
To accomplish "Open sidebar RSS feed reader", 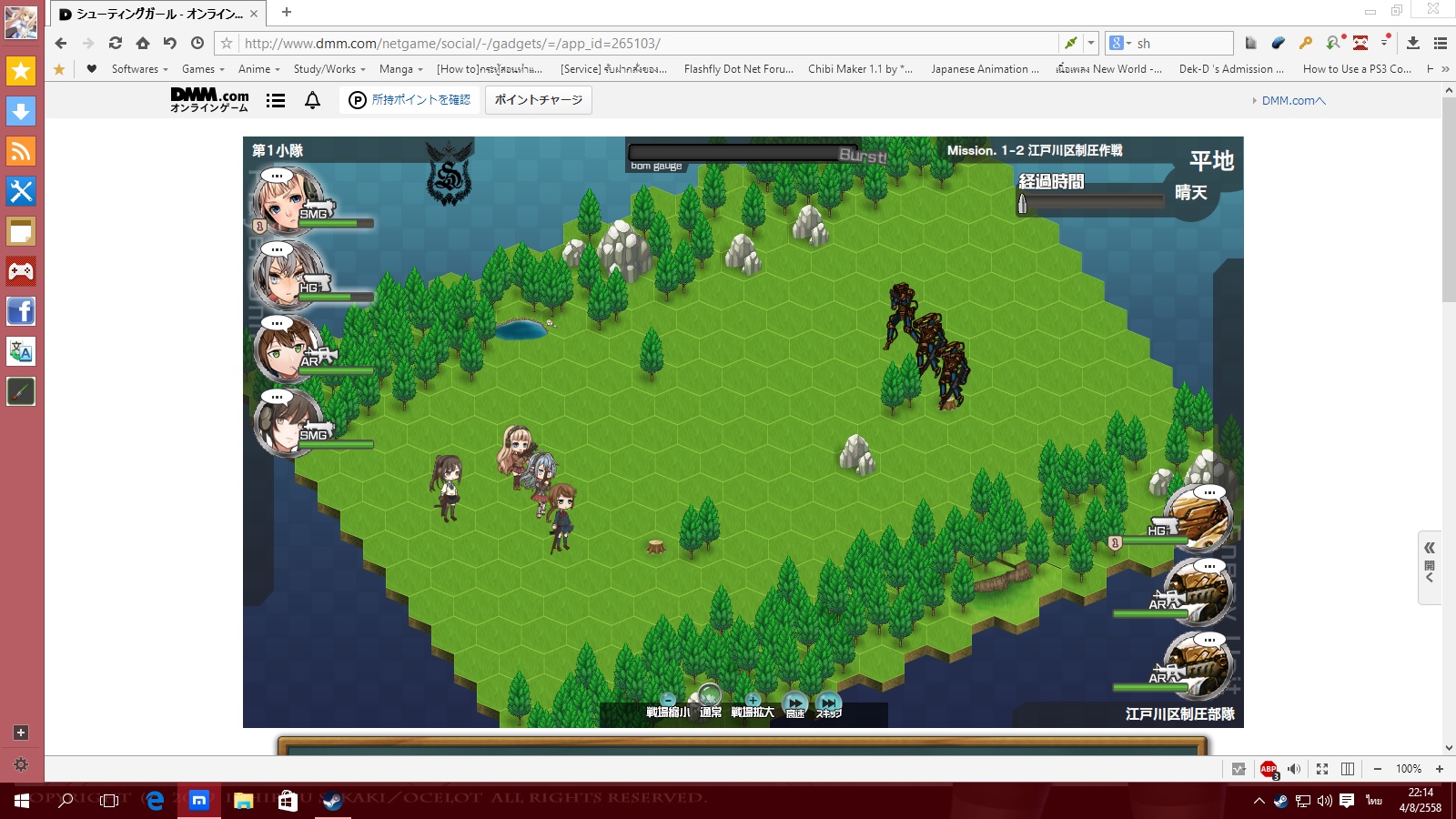I will [x=21, y=151].
